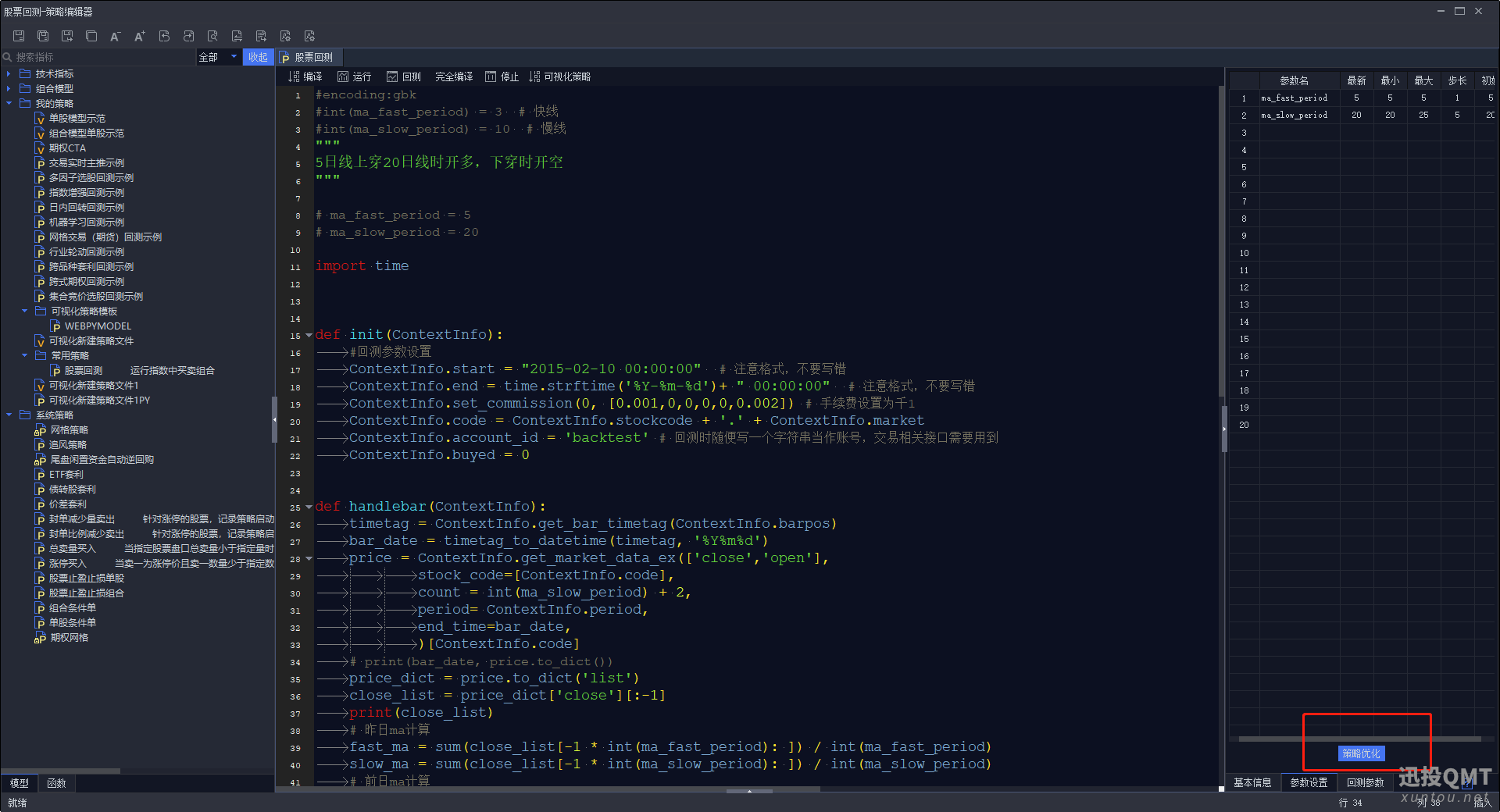The image size is (1500, 812).
Task: Open the 全部 category dropdown
Action: [x=218, y=57]
